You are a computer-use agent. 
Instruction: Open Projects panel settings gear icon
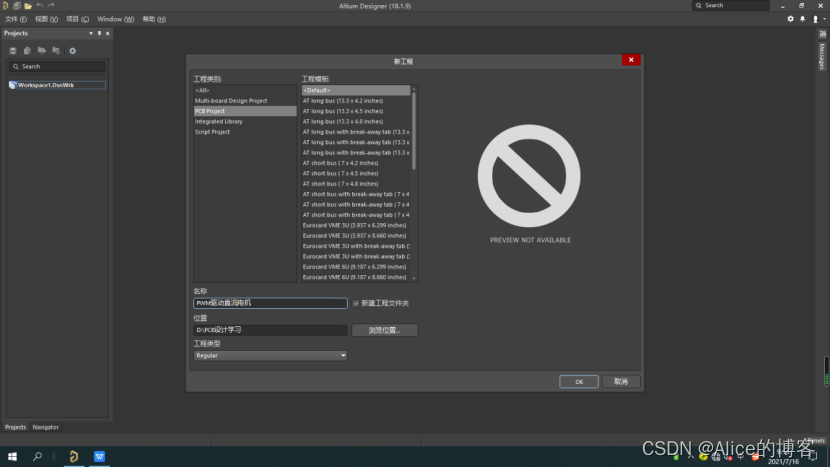point(73,51)
